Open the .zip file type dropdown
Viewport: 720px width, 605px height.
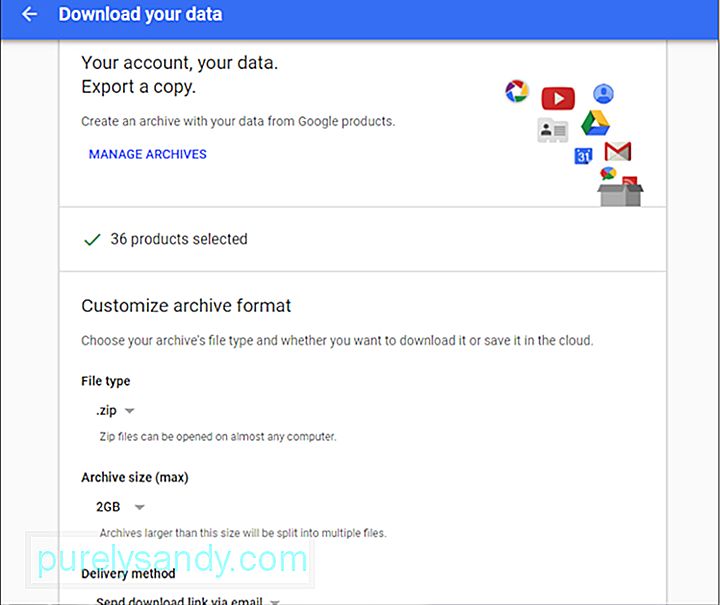coord(115,410)
